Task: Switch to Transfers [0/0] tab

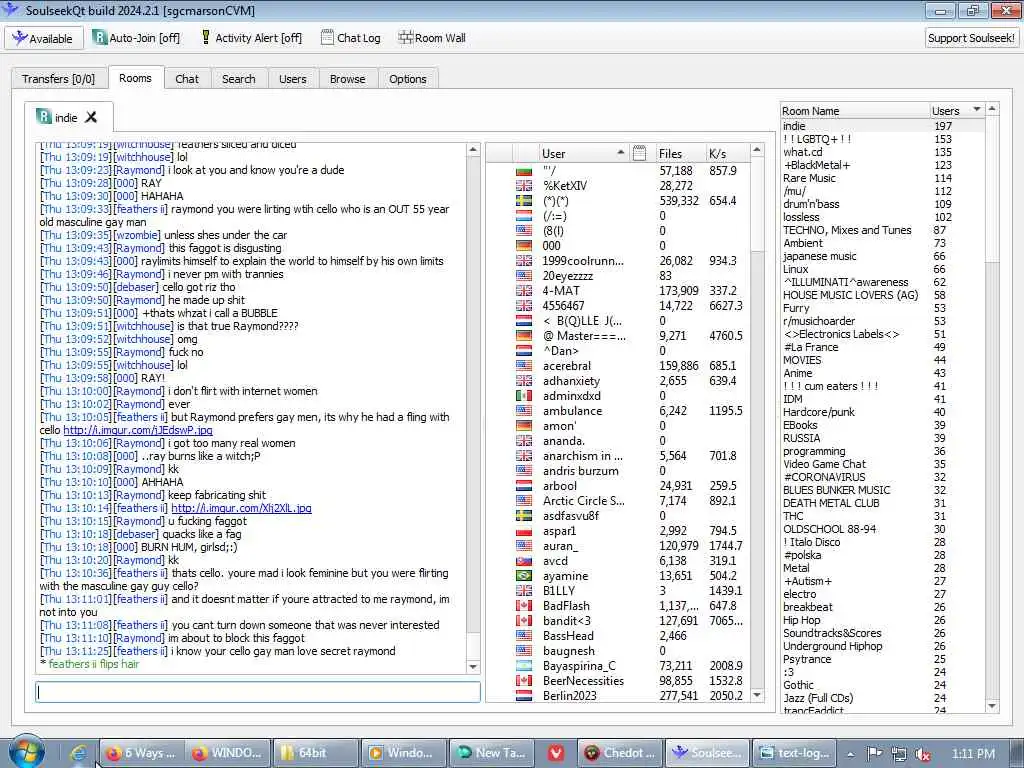Action: 58,78
